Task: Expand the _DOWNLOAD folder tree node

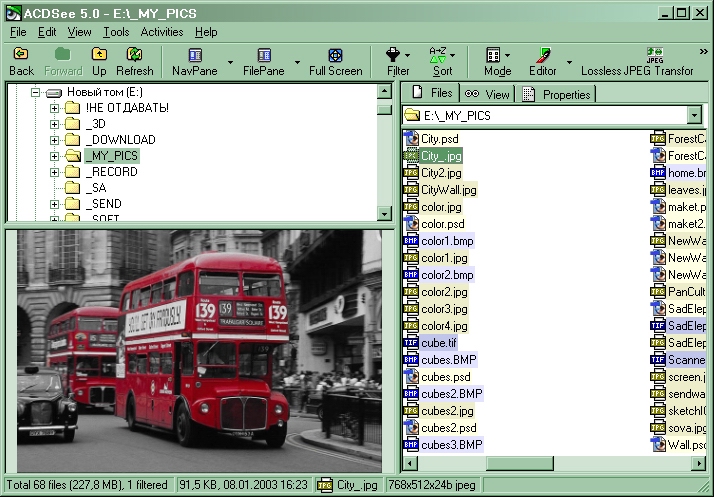Action: (x=55, y=140)
